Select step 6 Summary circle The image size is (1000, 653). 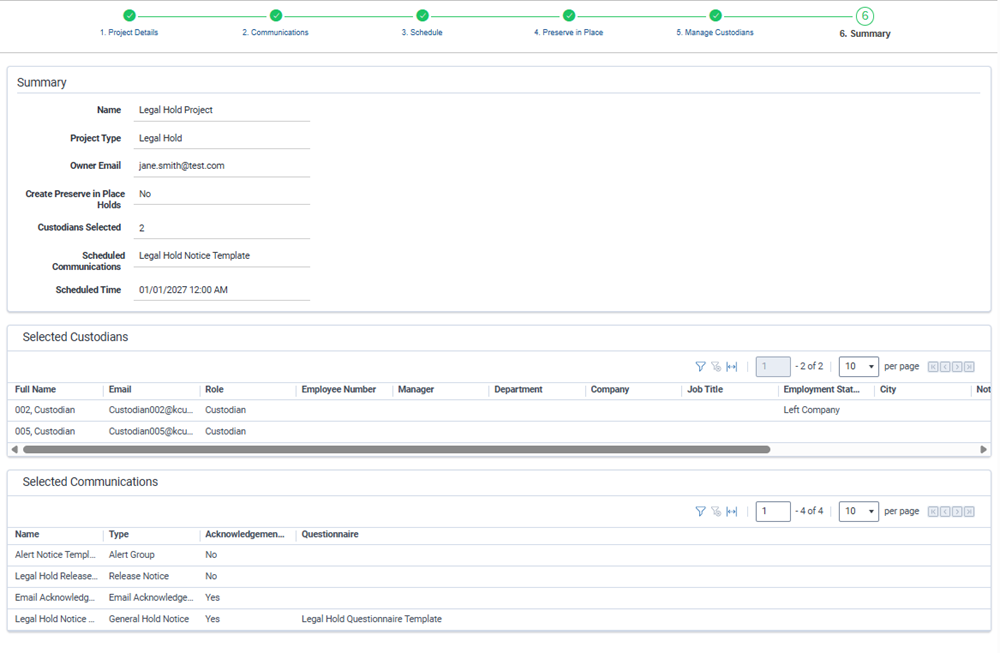[865, 15]
